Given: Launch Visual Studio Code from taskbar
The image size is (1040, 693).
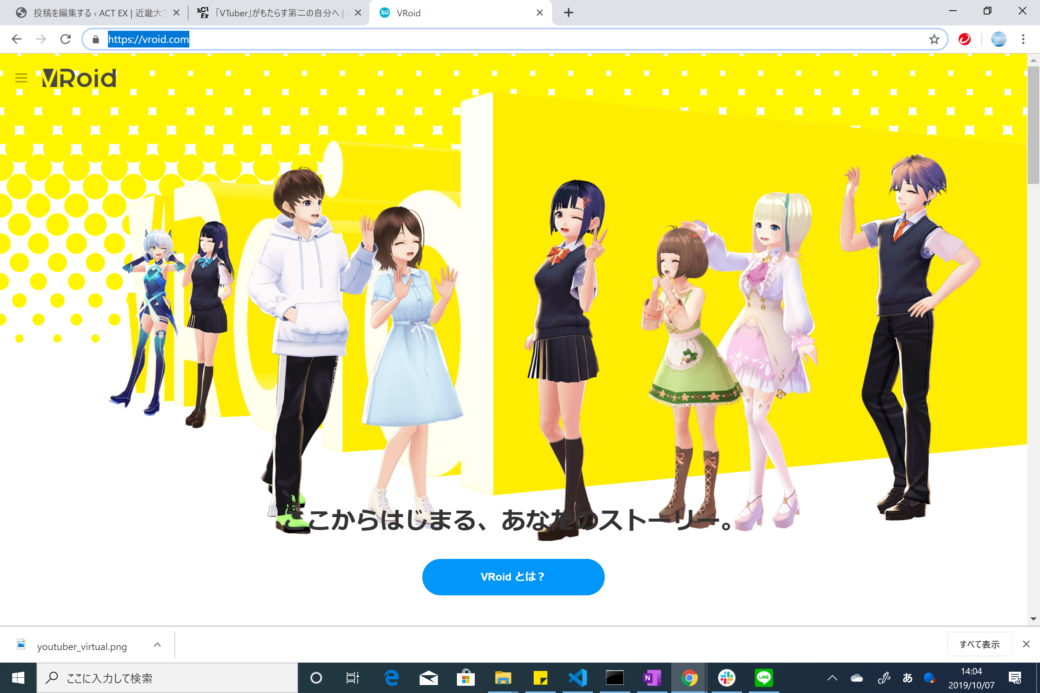Looking at the screenshot, I should 577,677.
